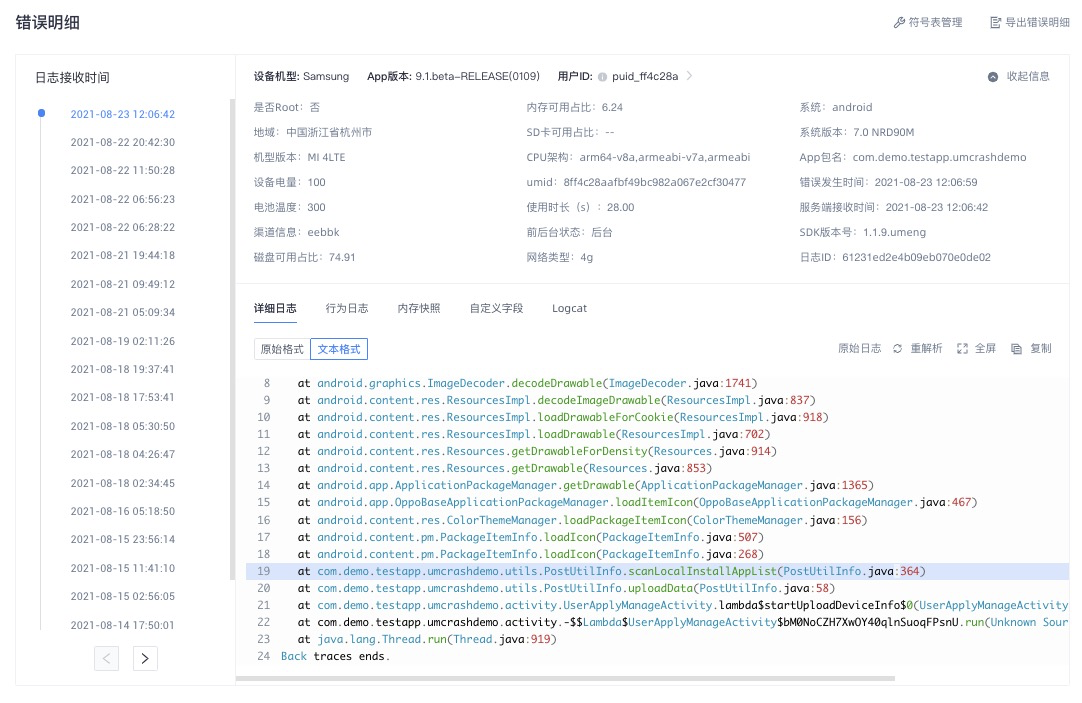1082x703 pixels.
Task: Collapse device info via 收起信息
Action: [1027, 77]
